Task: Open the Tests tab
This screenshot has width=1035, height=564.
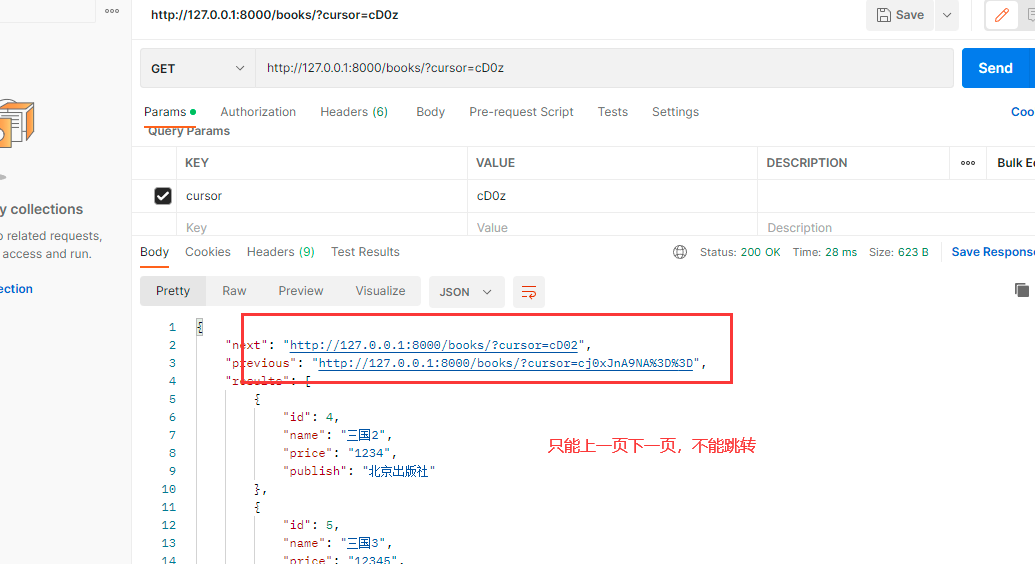Action: point(613,112)
